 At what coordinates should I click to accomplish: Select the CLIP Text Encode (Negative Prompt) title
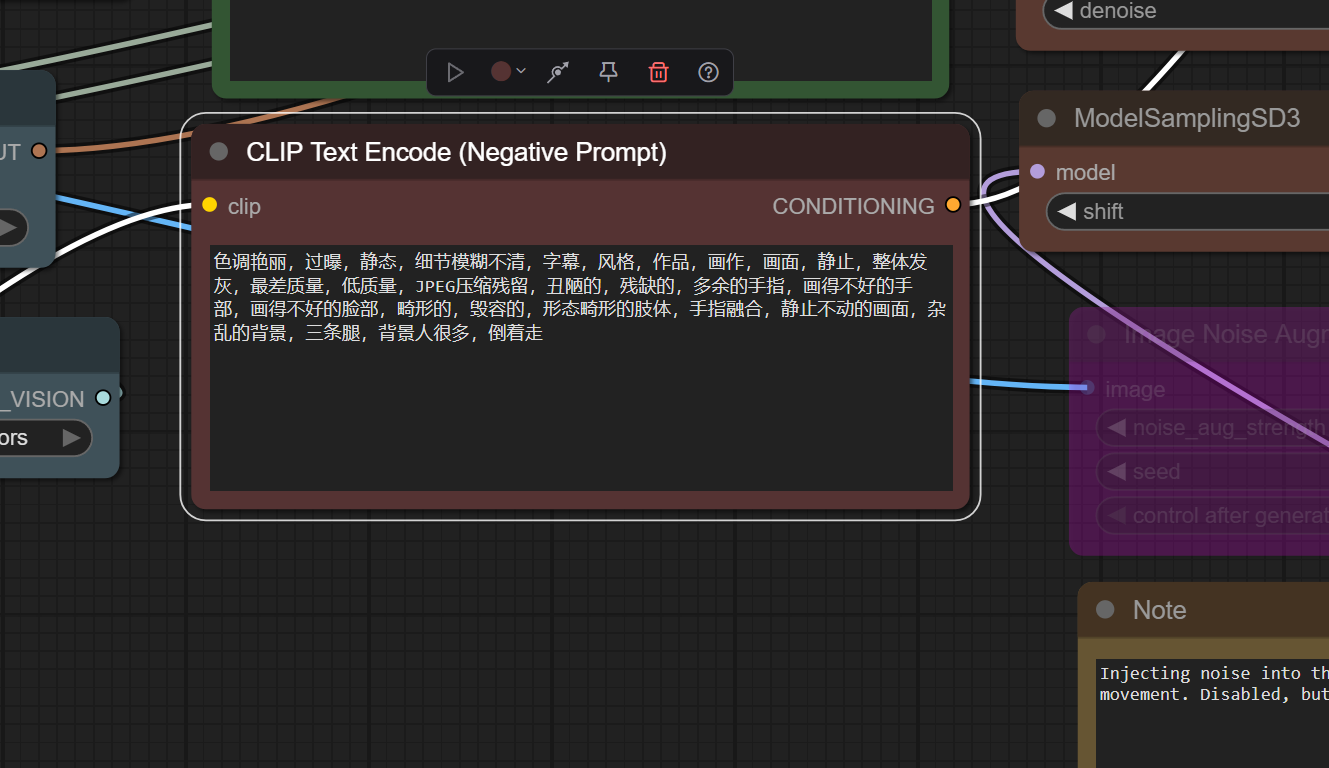point(456,152)
